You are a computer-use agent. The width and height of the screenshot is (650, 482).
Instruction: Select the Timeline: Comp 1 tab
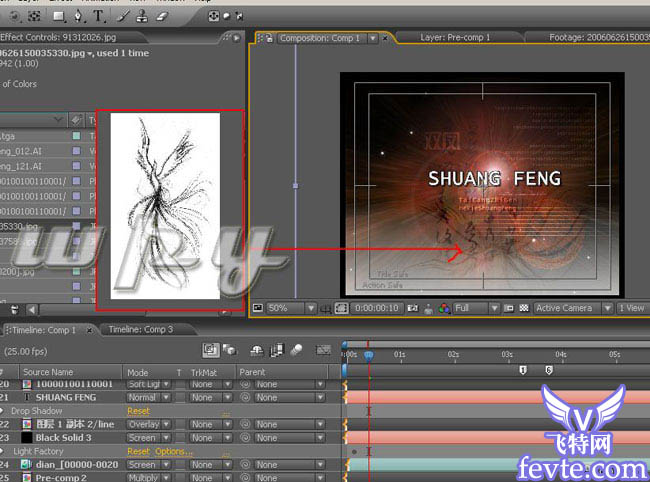44,330
